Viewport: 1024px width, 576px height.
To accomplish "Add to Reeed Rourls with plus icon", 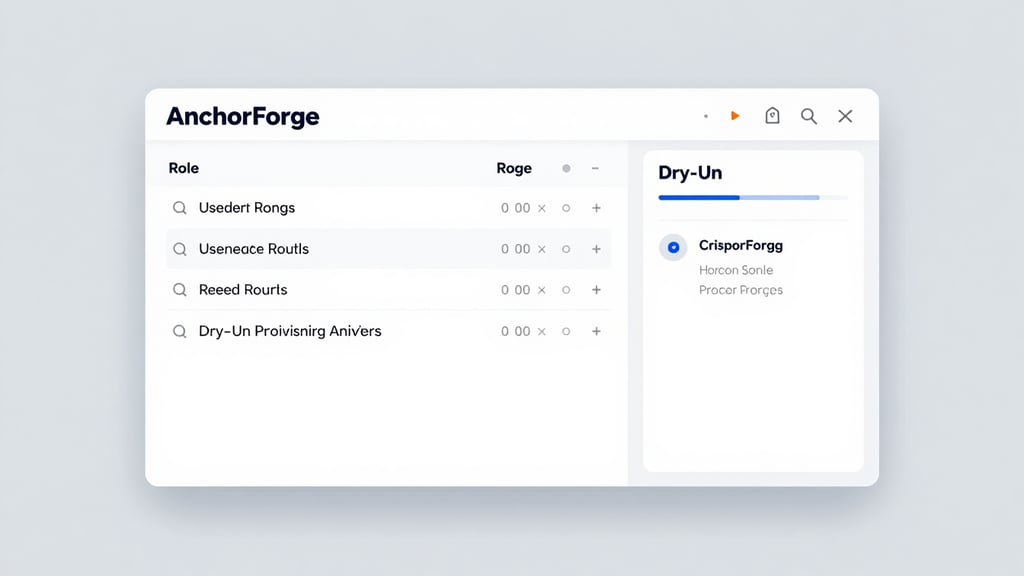I will [x=596, y=289].
